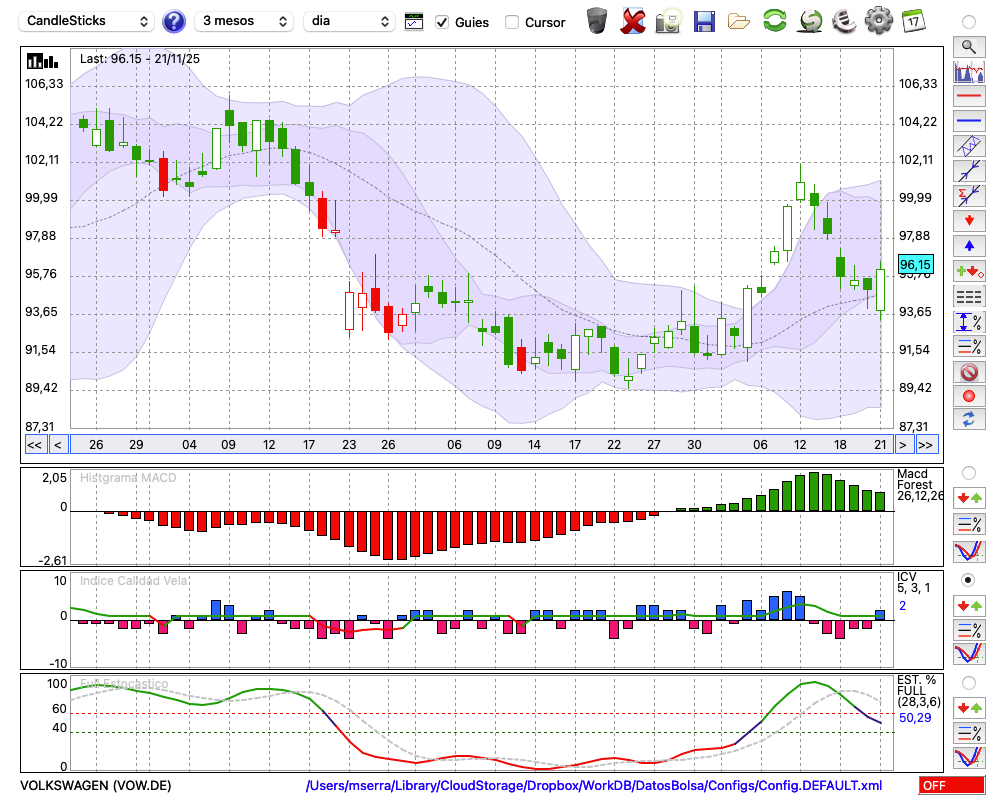The width and height of the screenshot is (1000, 800).
Task: Select the magnifier zoom tool
Action: coord(968,46)
